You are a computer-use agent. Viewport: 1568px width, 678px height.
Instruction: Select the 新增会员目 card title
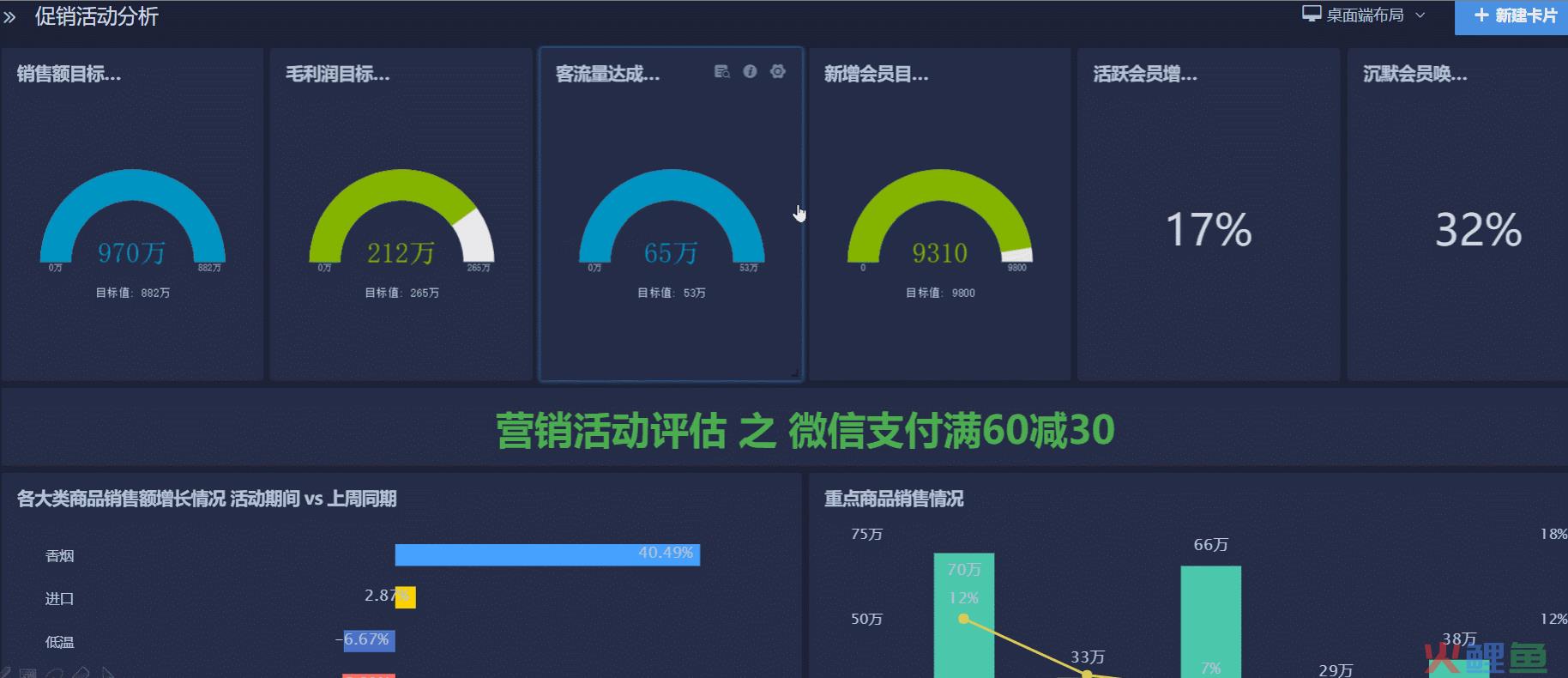pos(877,75)
